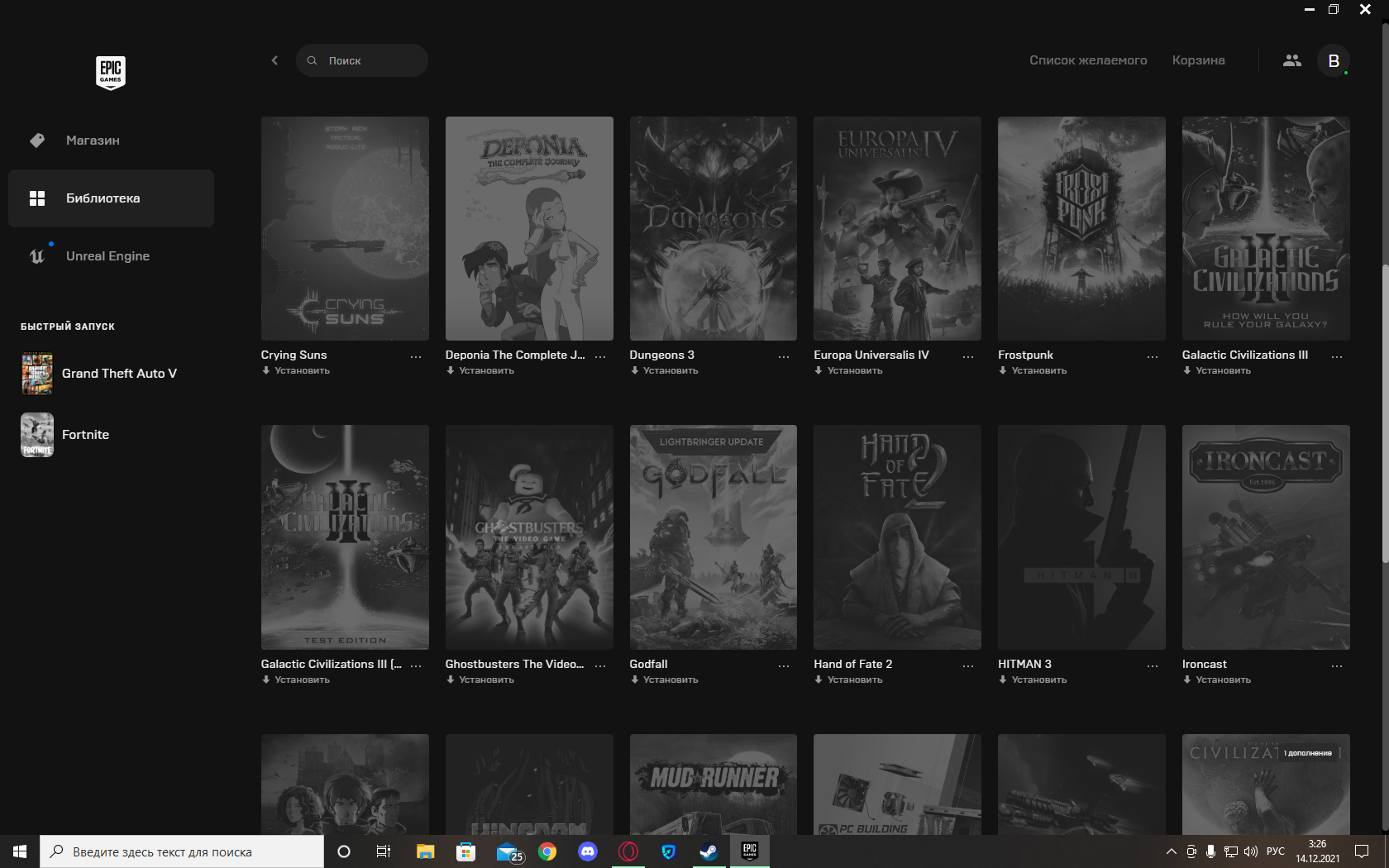Open Task View icon
The image size is (1389, 868).
tap(384, 851)
